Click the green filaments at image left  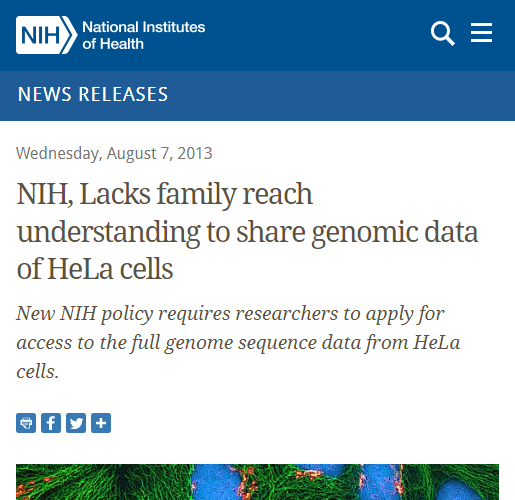(x=100, y=482)
